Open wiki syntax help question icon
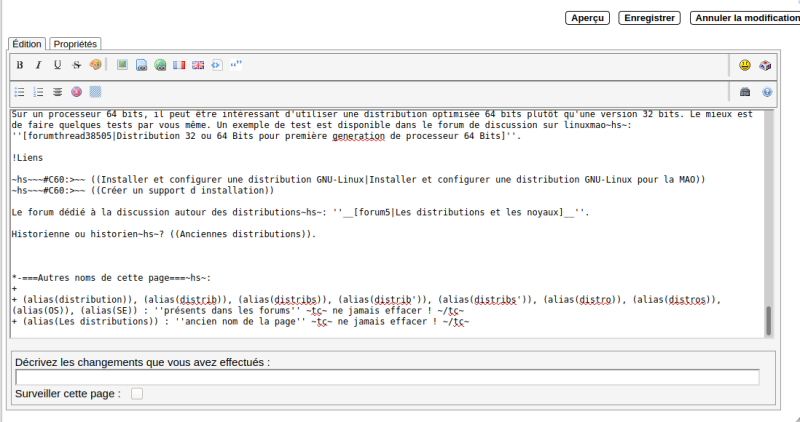The width and height of the screenshot is (800, 422). (767, 92)
